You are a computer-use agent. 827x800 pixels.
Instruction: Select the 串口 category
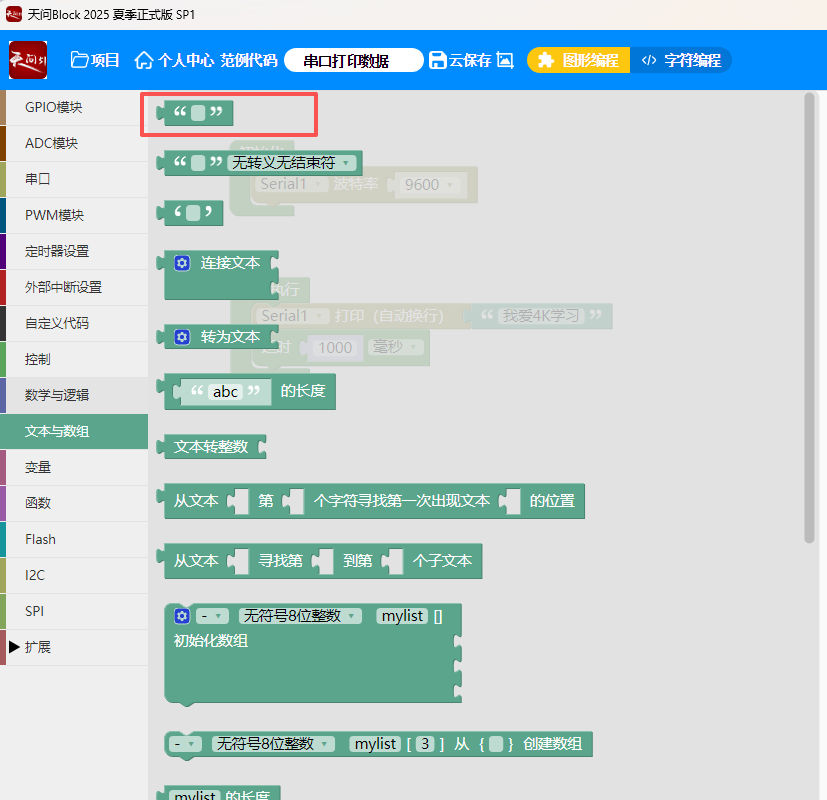tap(37, 179)
